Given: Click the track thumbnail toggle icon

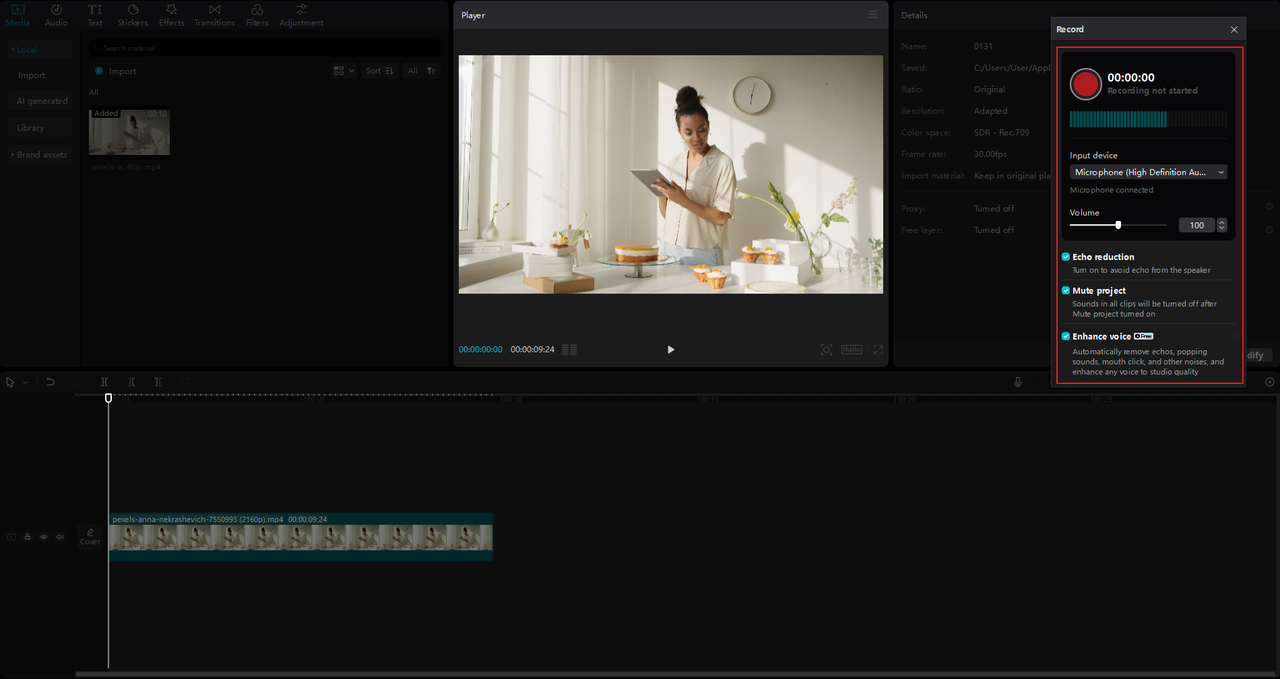Looking at the screenshot, I should point(12,537).
